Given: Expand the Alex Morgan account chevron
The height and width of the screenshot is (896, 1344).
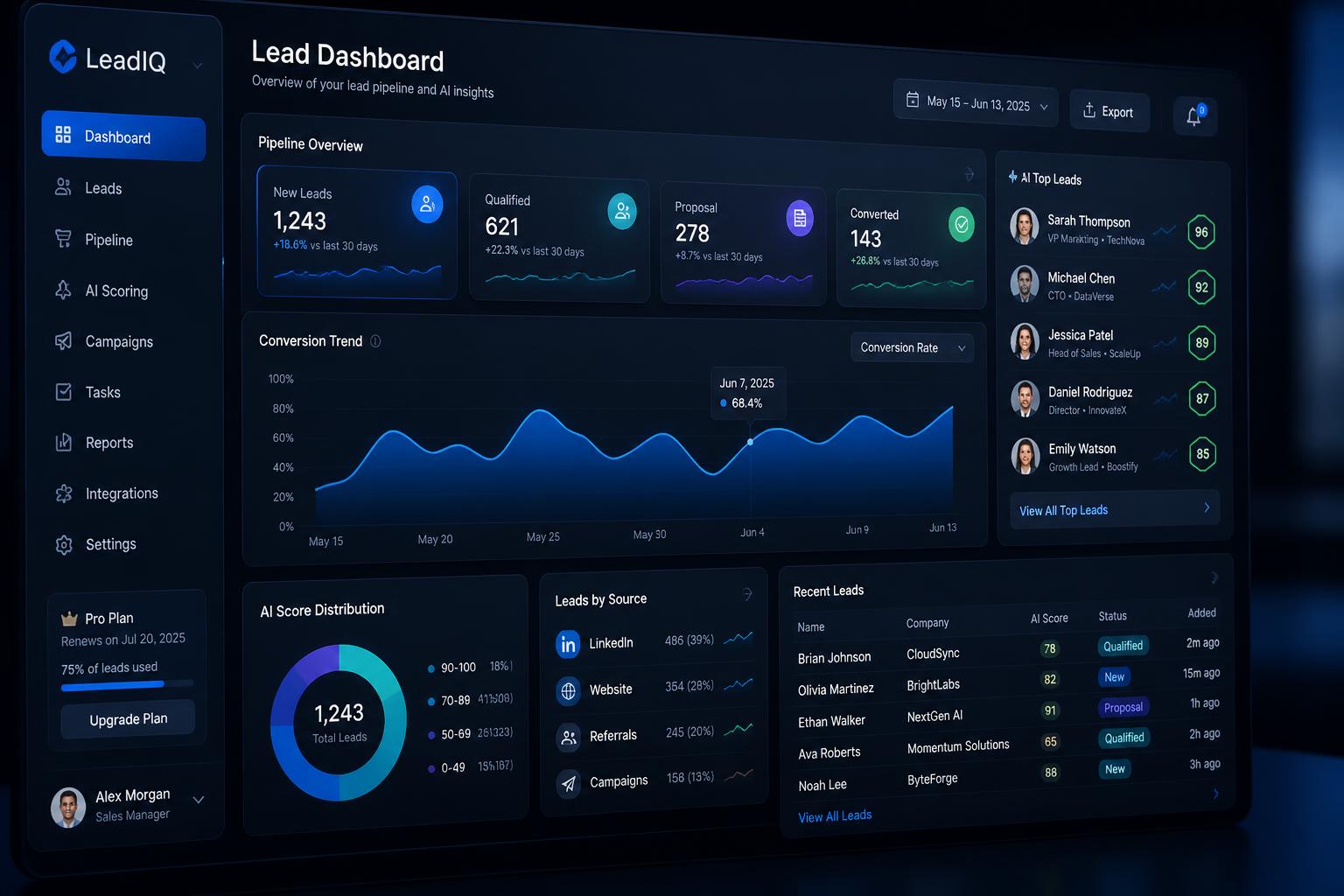Looking at the screenshot, I should 199,800.
